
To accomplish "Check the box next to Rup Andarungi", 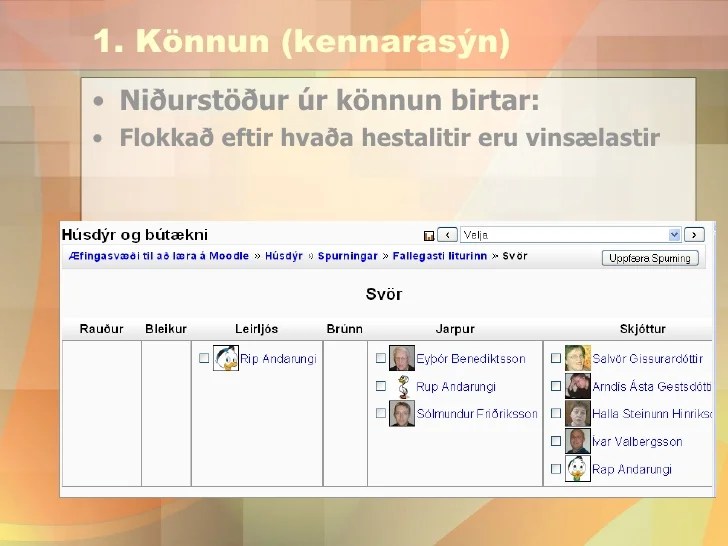I will [381, 386].
